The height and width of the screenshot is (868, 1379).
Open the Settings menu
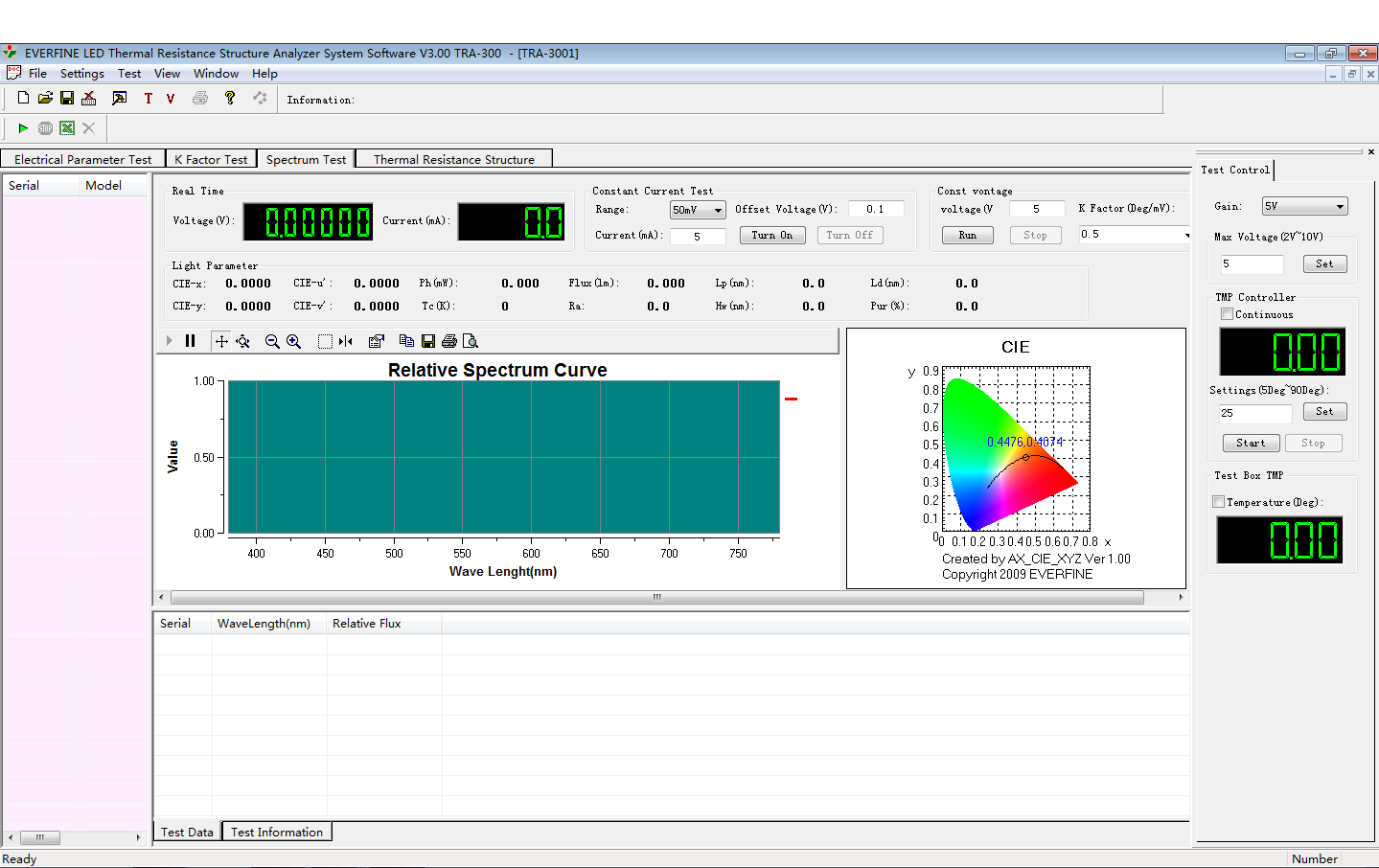[x=81, y=74]
